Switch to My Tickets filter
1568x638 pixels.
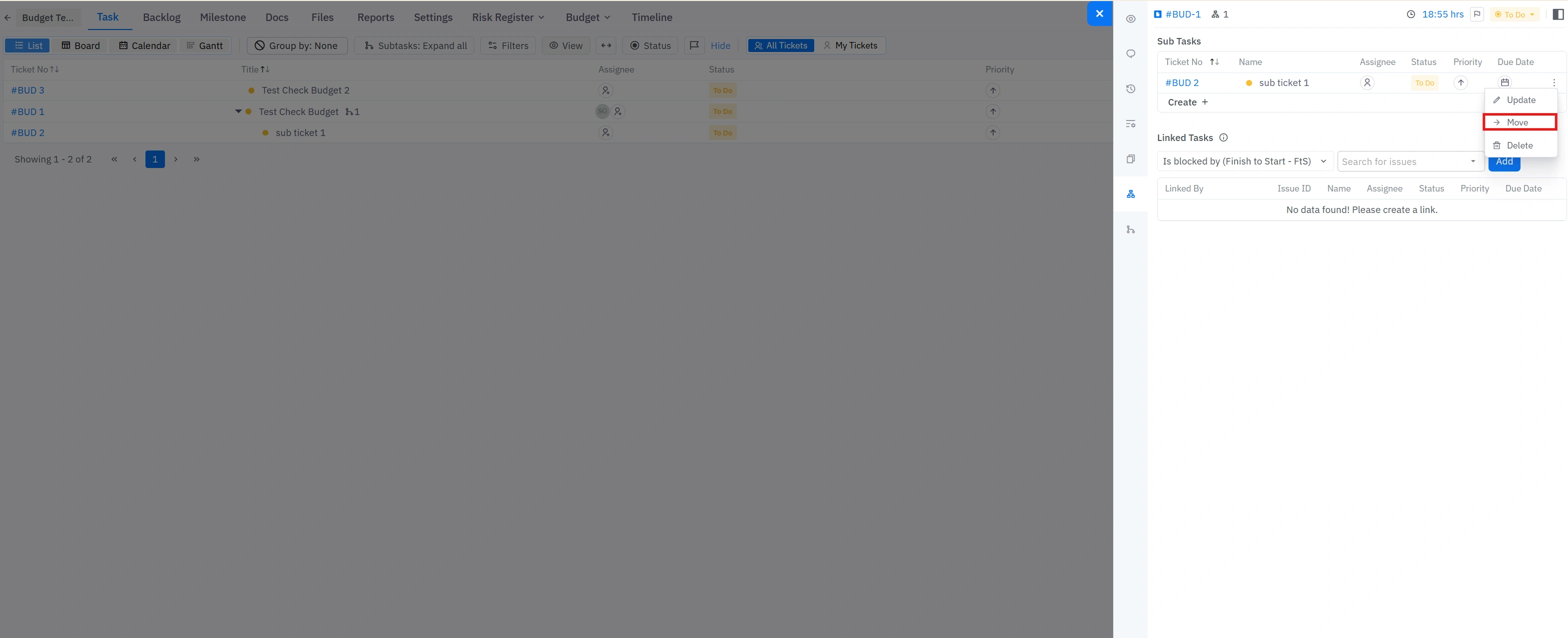850,45
